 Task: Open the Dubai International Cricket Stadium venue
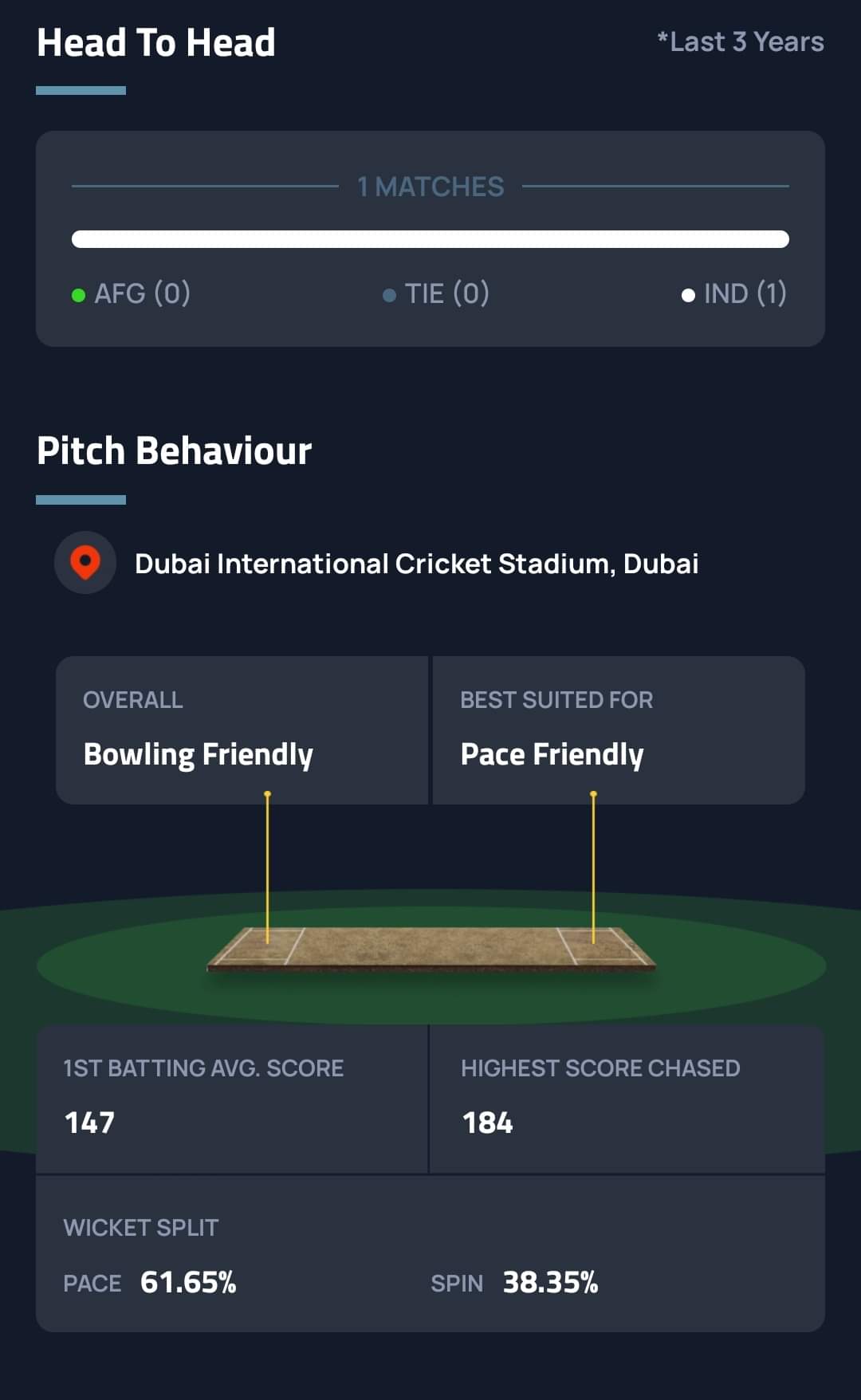(x=416, y=564)
